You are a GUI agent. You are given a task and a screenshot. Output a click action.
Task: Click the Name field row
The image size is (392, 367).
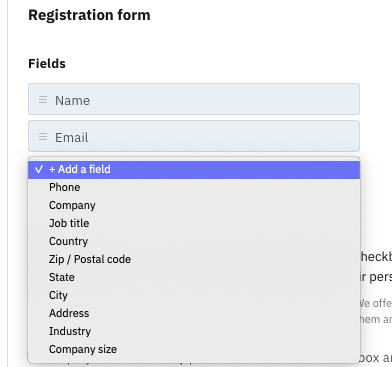click(x=194, y=99)
